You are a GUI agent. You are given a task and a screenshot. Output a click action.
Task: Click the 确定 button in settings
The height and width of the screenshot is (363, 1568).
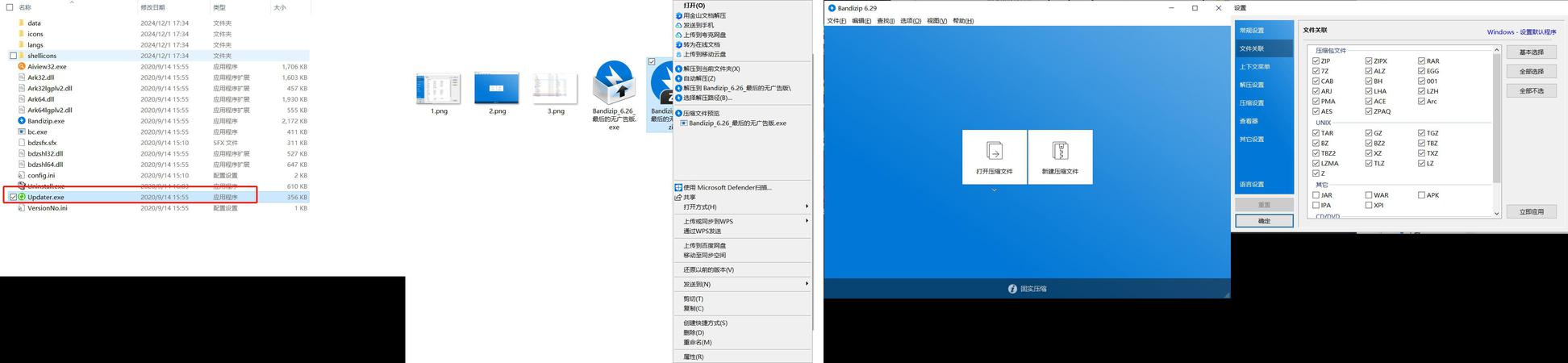pyautogui.click(x=1264, y=221)
